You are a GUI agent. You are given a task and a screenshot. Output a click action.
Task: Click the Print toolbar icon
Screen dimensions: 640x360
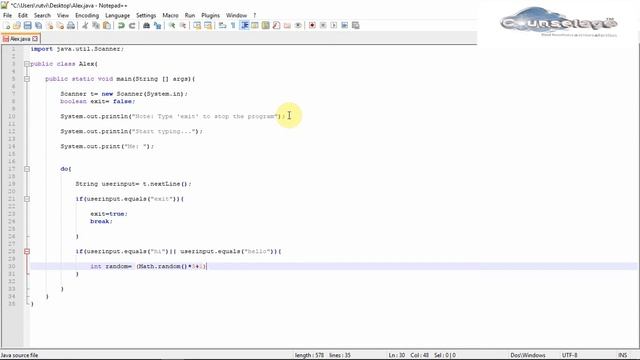coord(71,25)
